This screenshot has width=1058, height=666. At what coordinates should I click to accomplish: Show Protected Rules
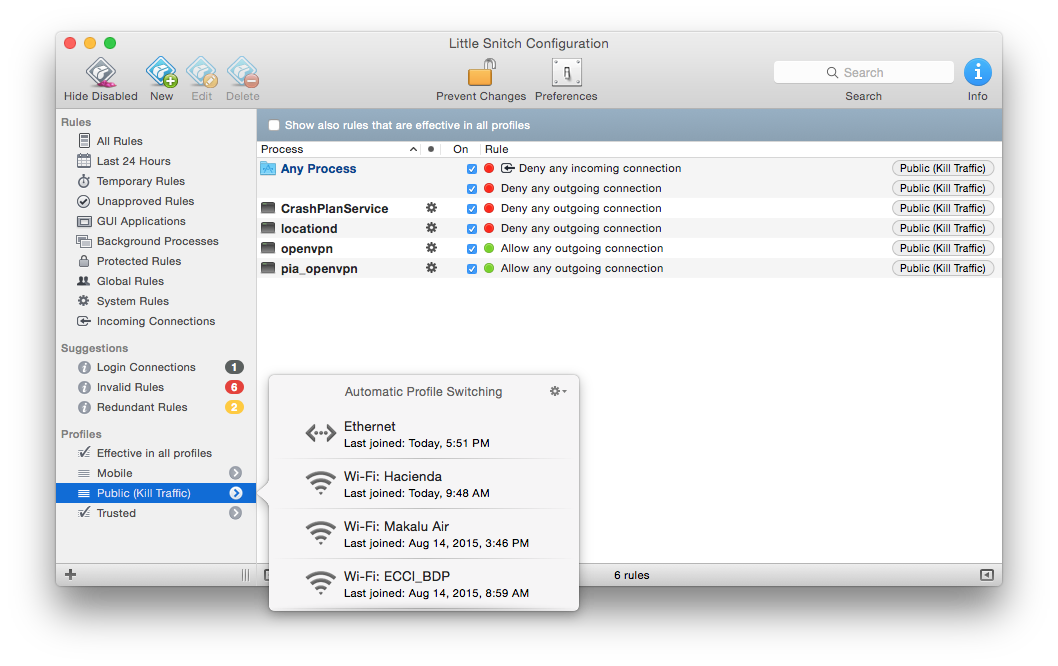(x=138, y=261)
